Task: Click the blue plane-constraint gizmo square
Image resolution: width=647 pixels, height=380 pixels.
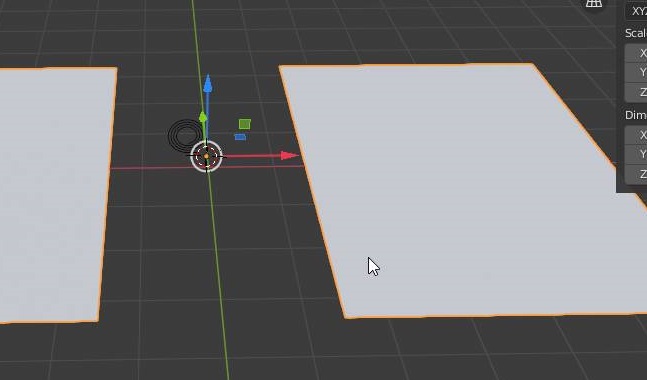Action: (x=240, y=137)
